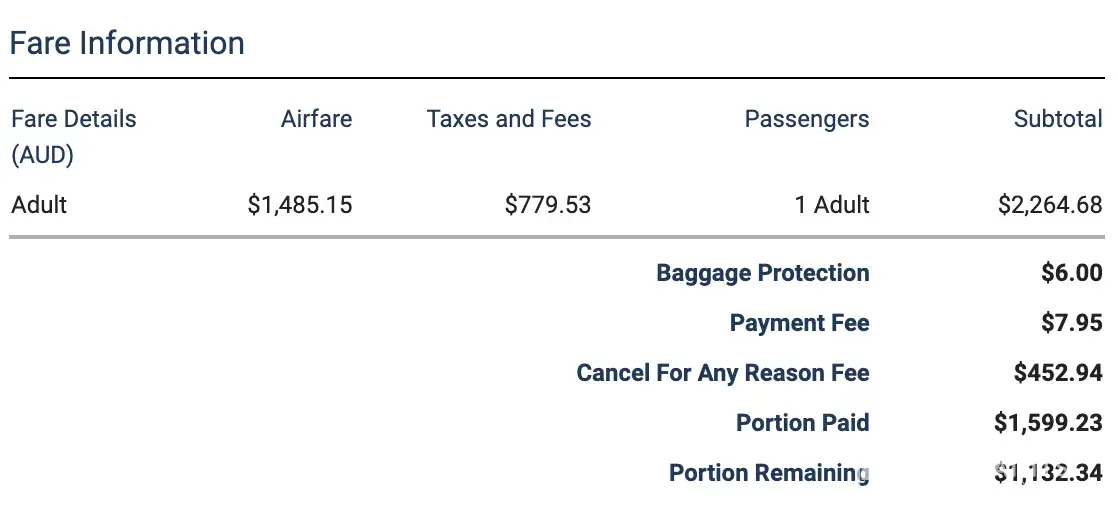
Task: Click the Cancel For Any Reason Fee label
Action: [722, 373]
